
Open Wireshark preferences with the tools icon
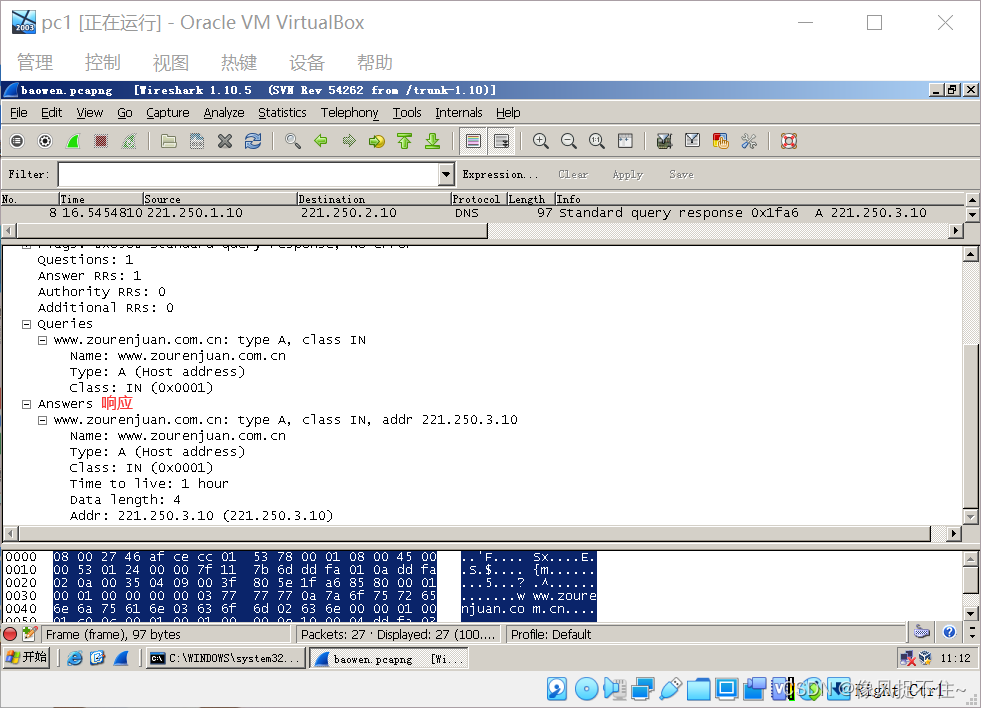(x=748, y=141)
